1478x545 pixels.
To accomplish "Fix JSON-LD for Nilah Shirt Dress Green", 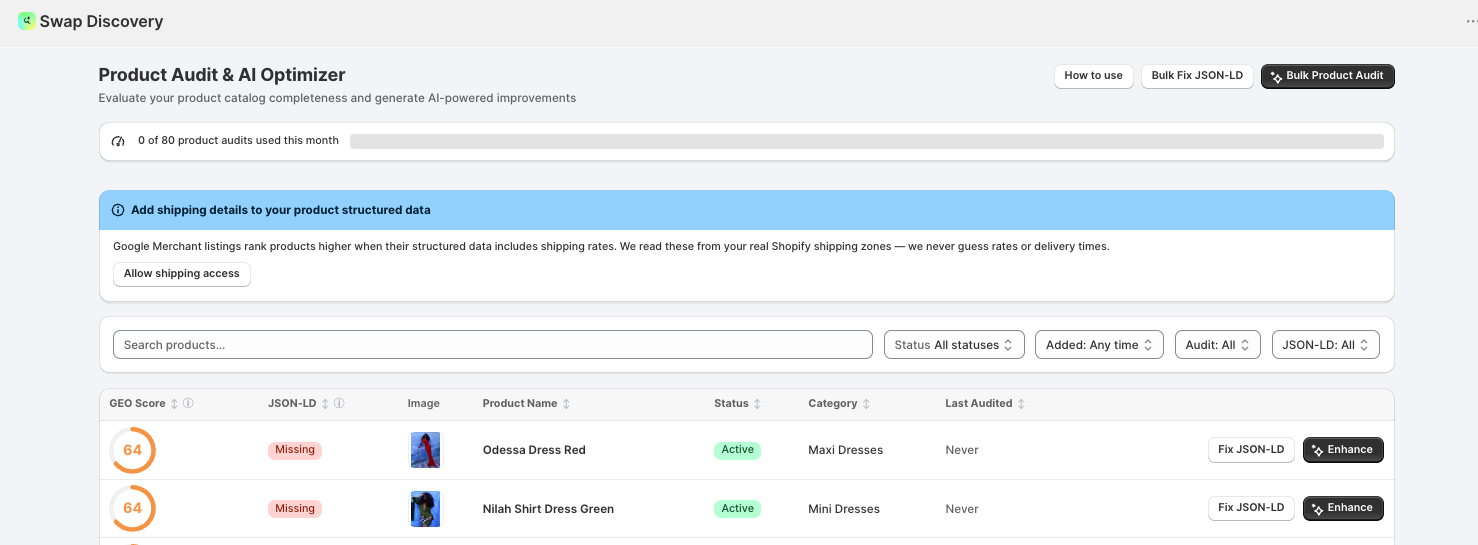I will click(1251, 508).
